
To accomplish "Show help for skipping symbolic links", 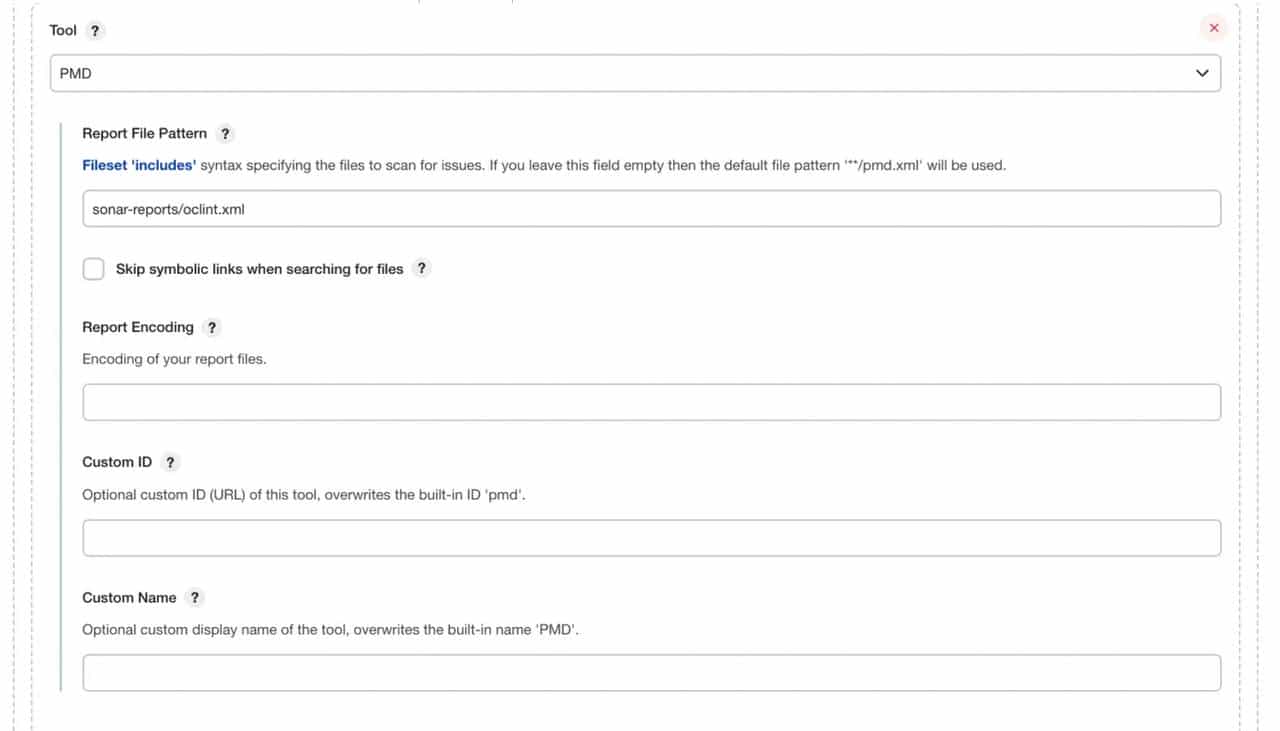I will 421,268.
